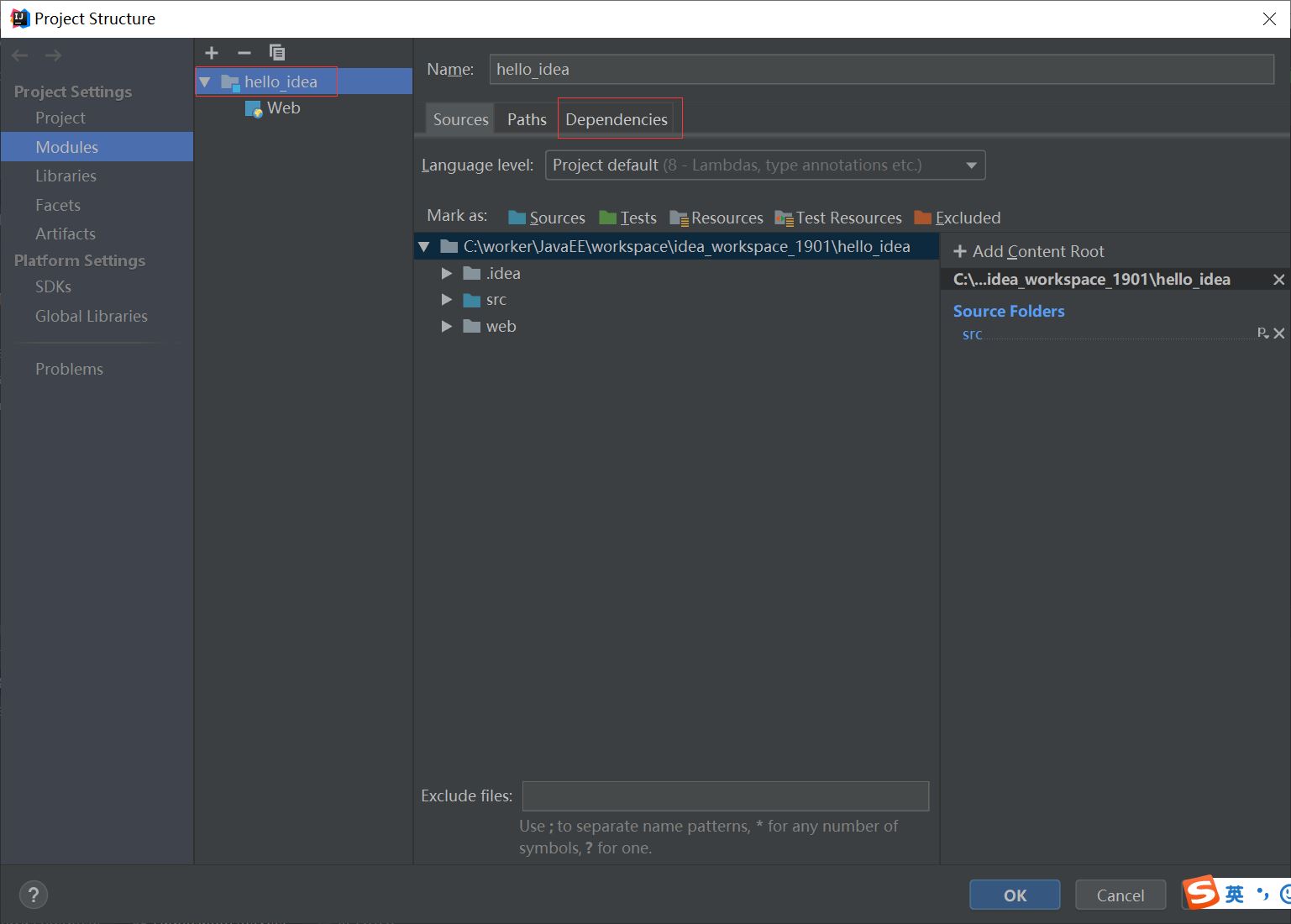The height and width of the screenshot is (924, 1291).
Task: Click the Exclude files input field
Action: pyautogui.click(x=726, y=795)
